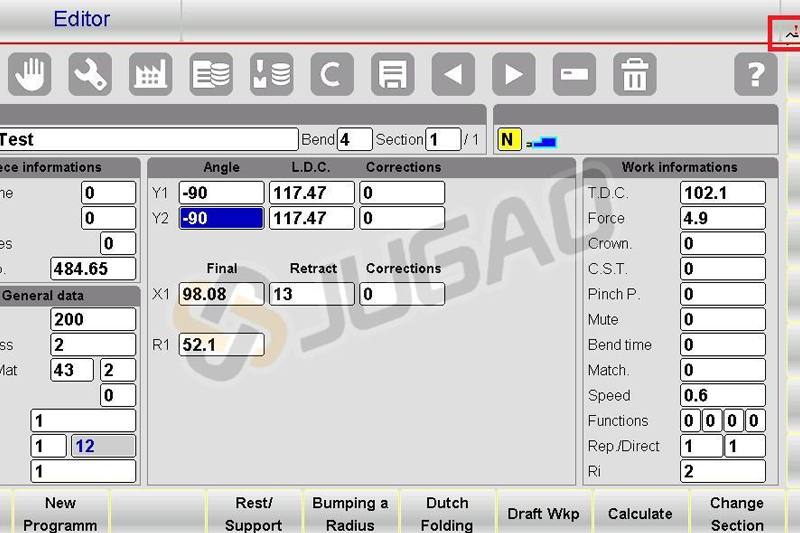Click the tools database icon

coord(271,74)
